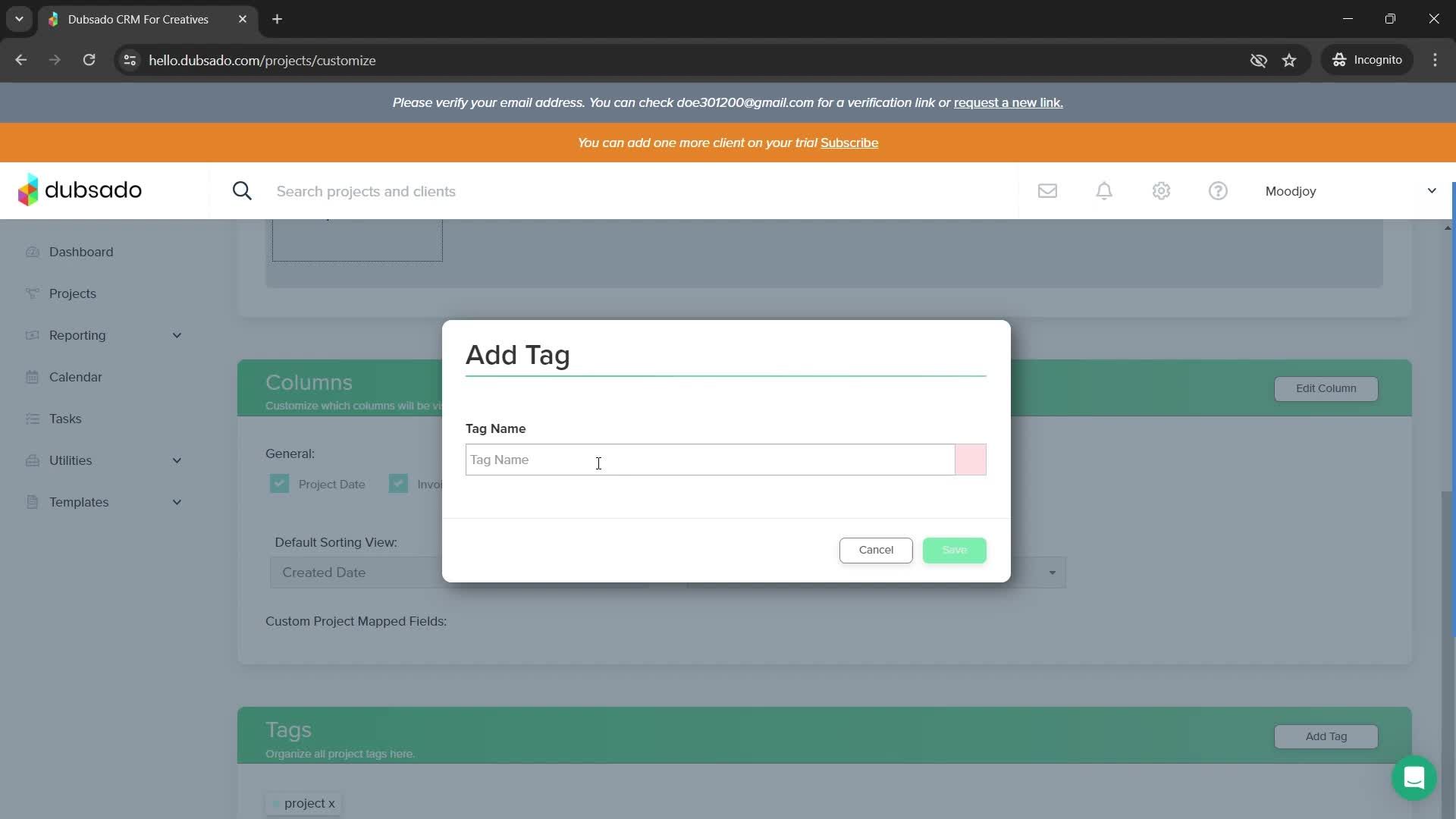Bookmark this page with star icon
Image resolution: width=1456 pixels, height=819 pixels.
click(1289, 60)
